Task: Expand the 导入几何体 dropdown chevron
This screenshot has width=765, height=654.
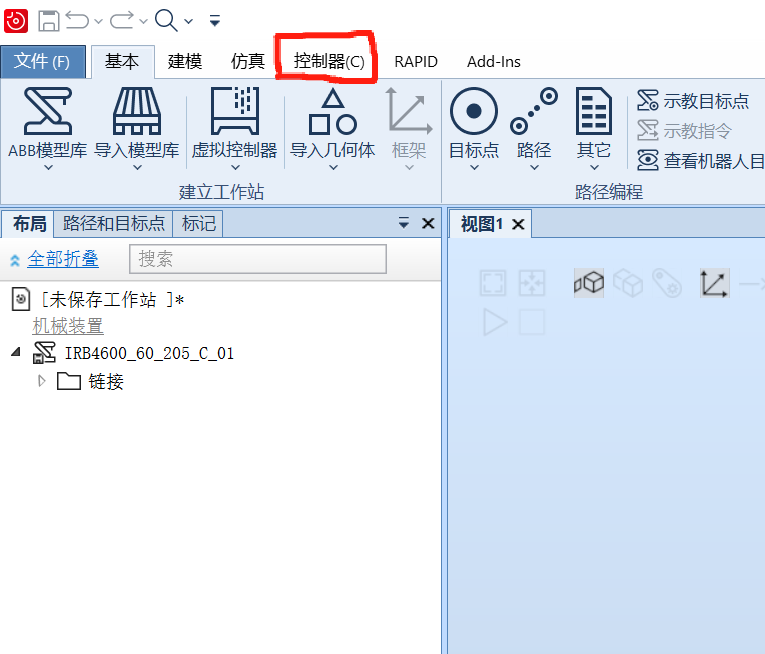Action: (333, 167)
